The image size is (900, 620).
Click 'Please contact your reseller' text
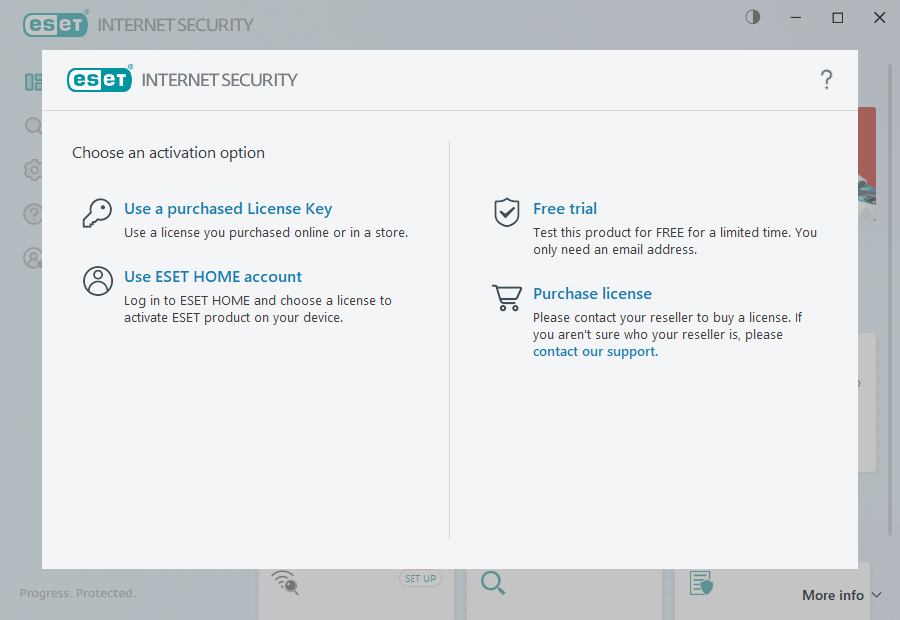(x=668, y=326)
